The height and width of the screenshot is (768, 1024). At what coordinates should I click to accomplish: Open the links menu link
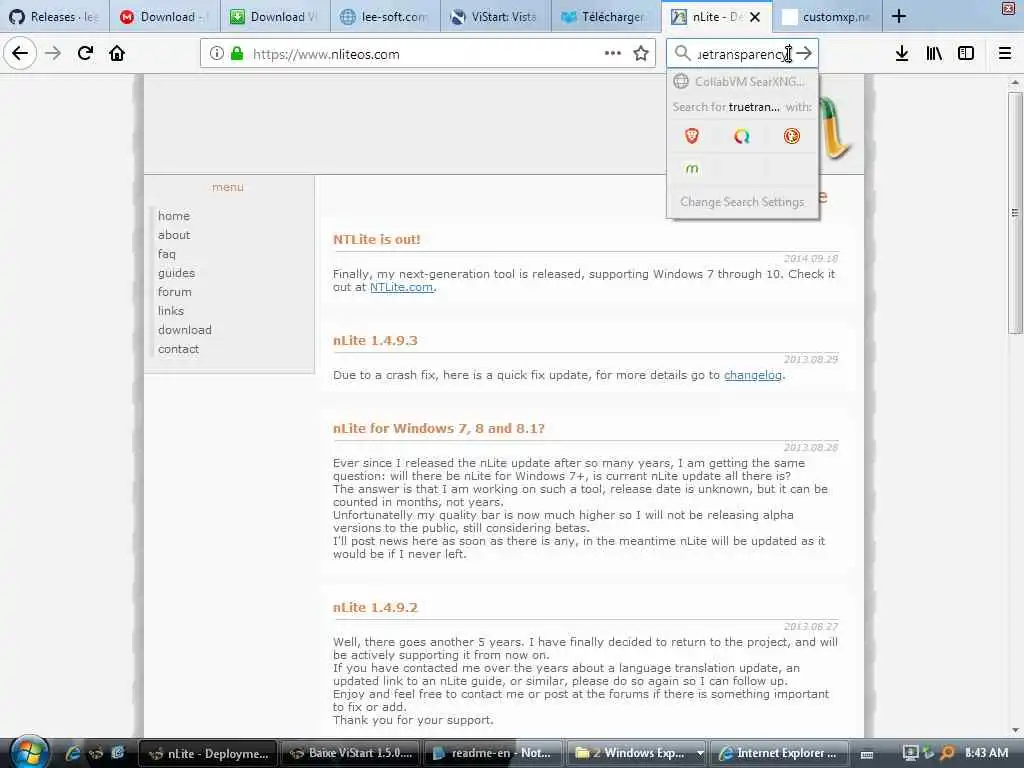tap(170, 311)
